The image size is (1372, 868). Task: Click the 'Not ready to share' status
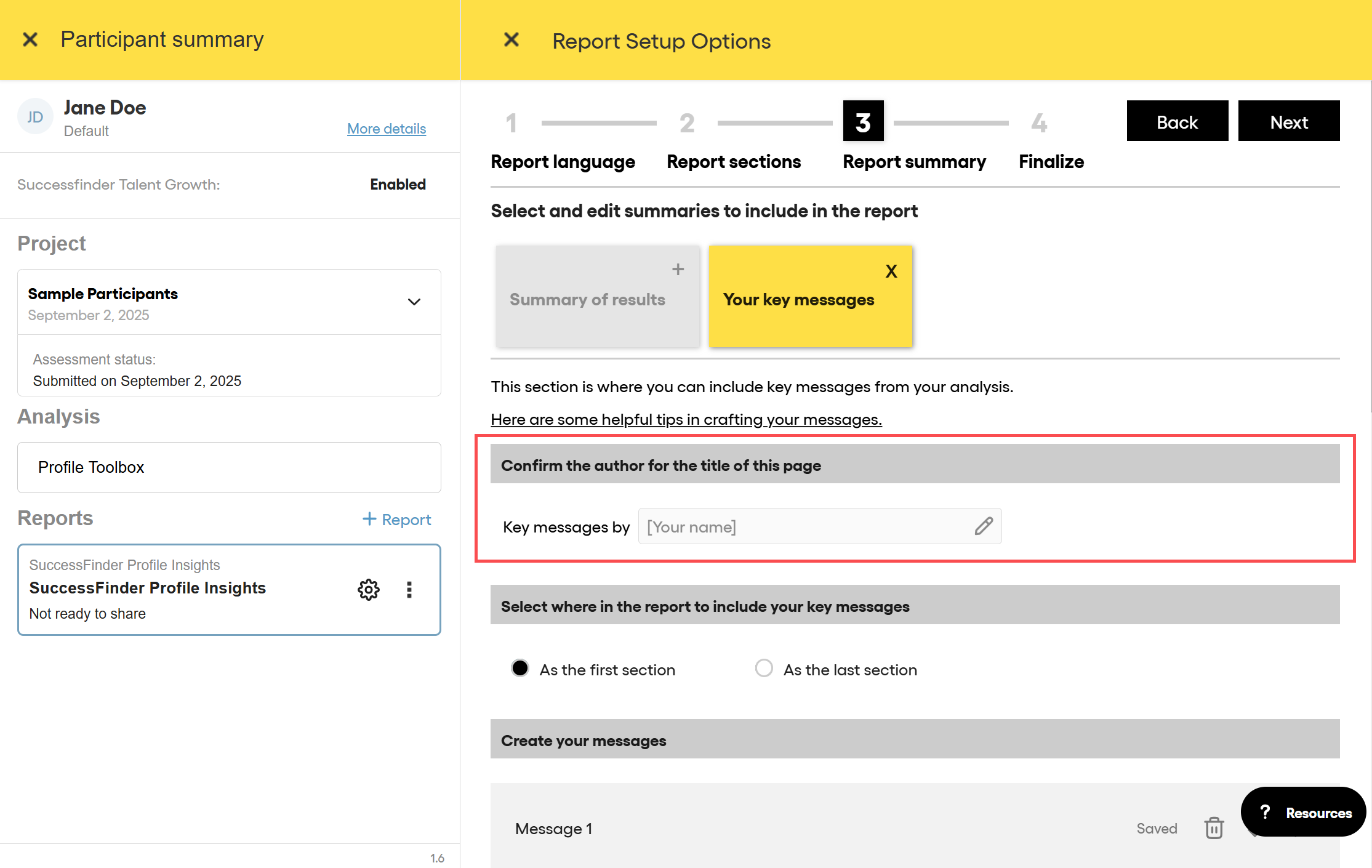click(x=87, y=614)
